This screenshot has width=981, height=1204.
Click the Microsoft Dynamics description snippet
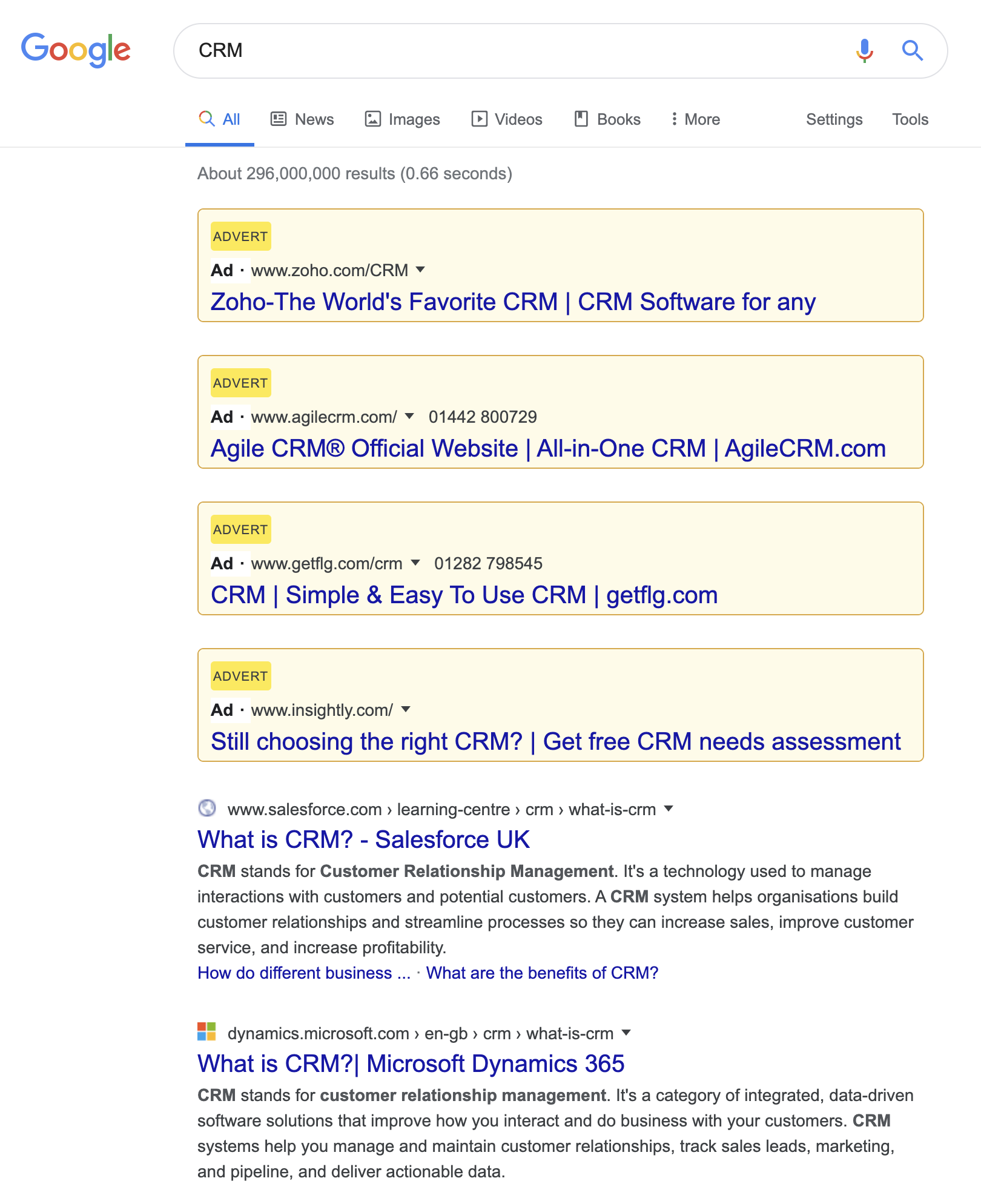[x=555, y=1133]
